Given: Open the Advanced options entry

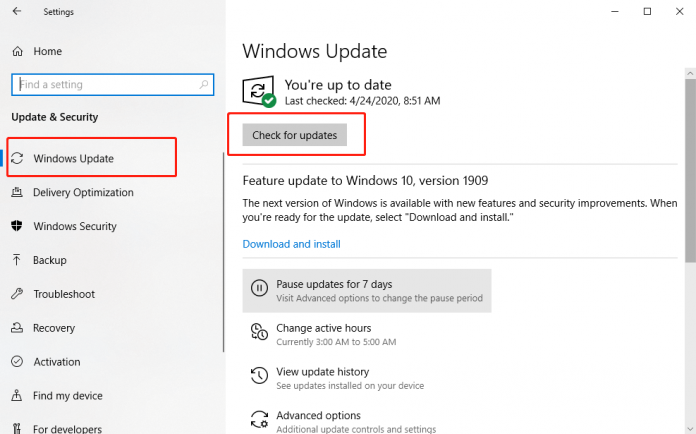Looking at the screenshot, I should click(318, 416).
